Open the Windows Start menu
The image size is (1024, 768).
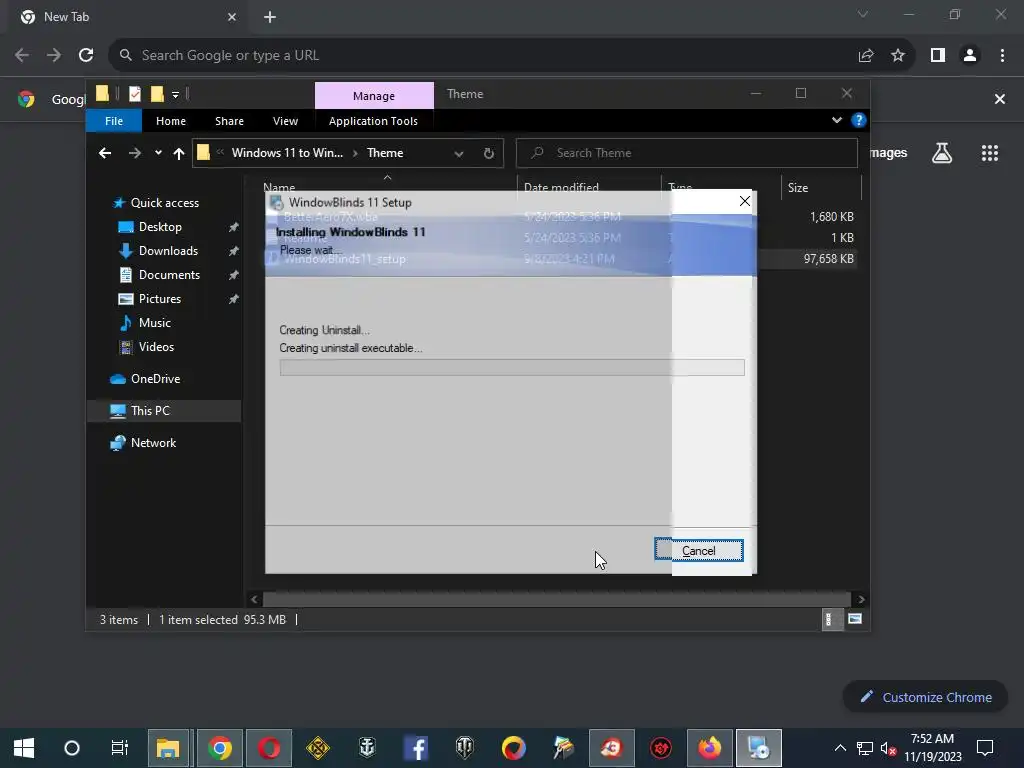click(24, 748)
